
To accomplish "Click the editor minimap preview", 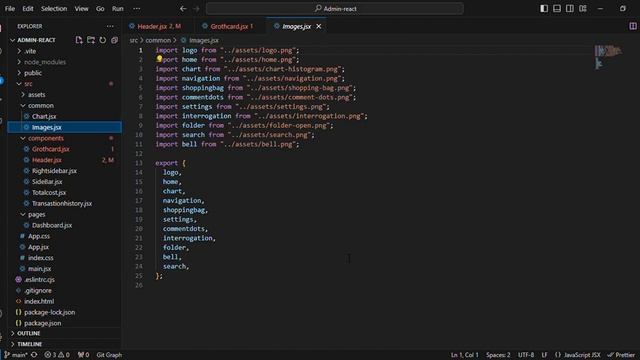I will (x=608, y=57).
